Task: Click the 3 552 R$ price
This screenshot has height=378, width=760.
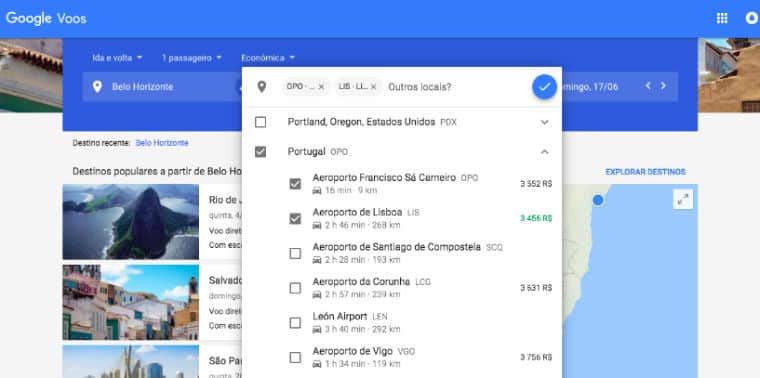Action: pos(536,184)
